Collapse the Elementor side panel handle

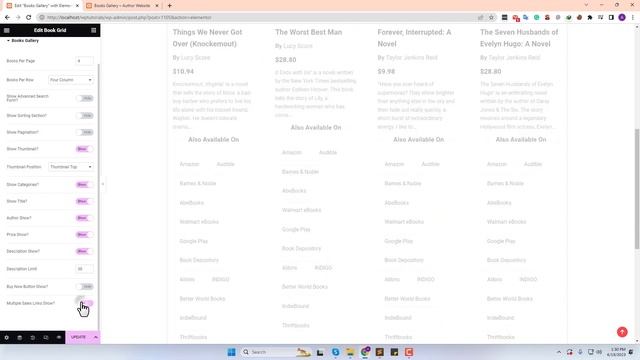point(102,184)
